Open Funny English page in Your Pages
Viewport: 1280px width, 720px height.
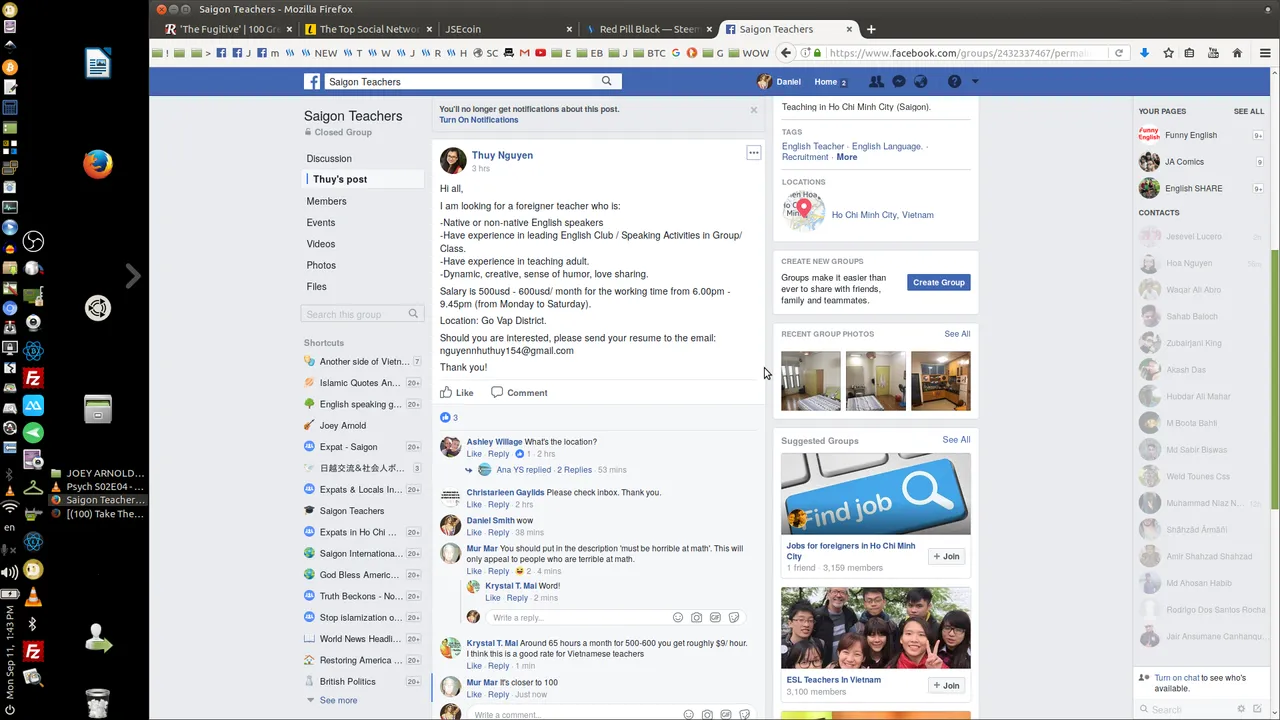1191,135
